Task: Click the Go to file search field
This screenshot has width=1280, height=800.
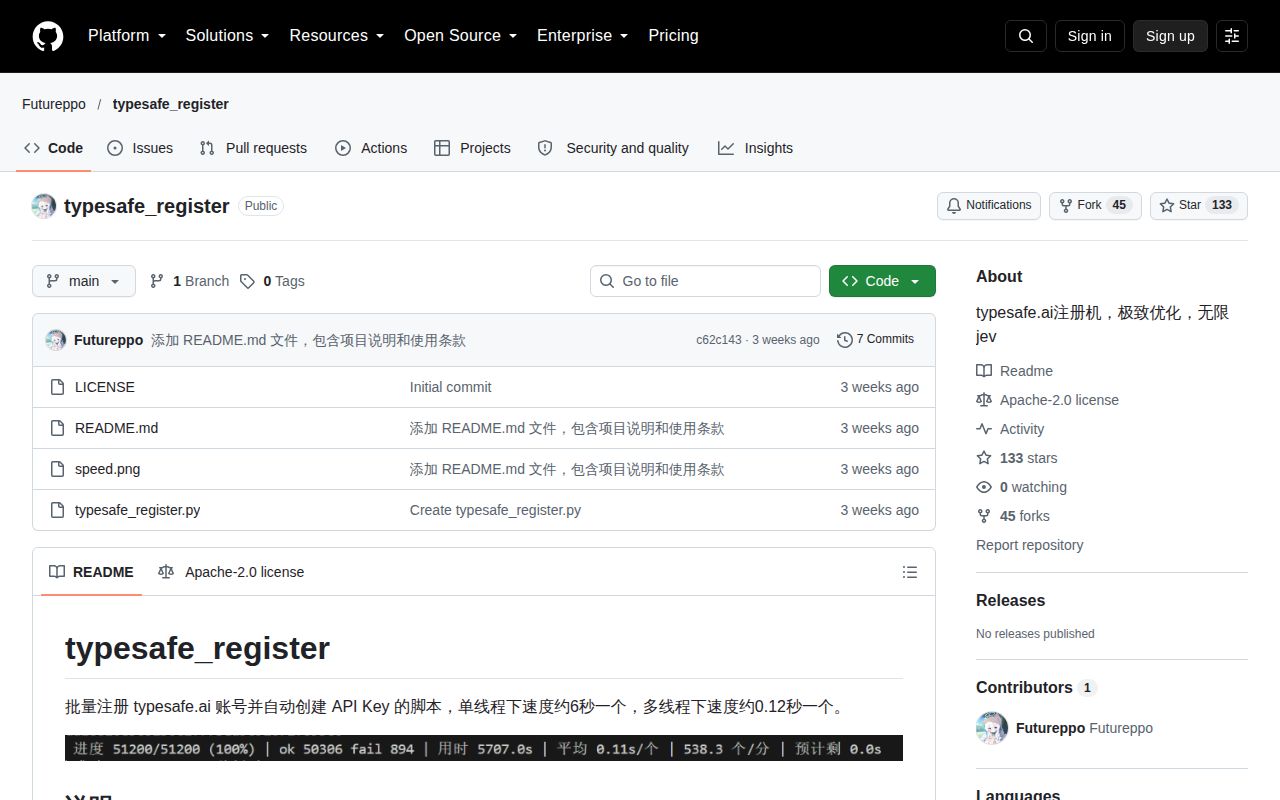Action: click(x=705, y=281)
